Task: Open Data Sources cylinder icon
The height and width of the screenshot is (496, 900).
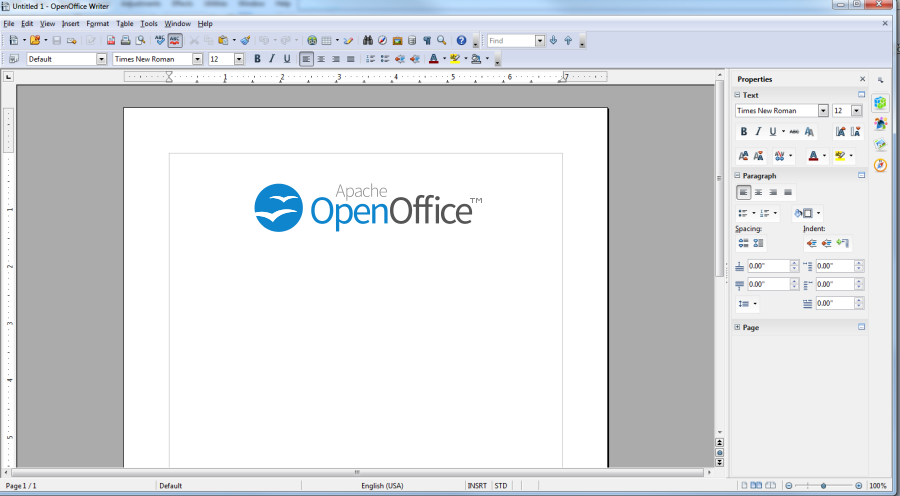Action: pos(412,40)
